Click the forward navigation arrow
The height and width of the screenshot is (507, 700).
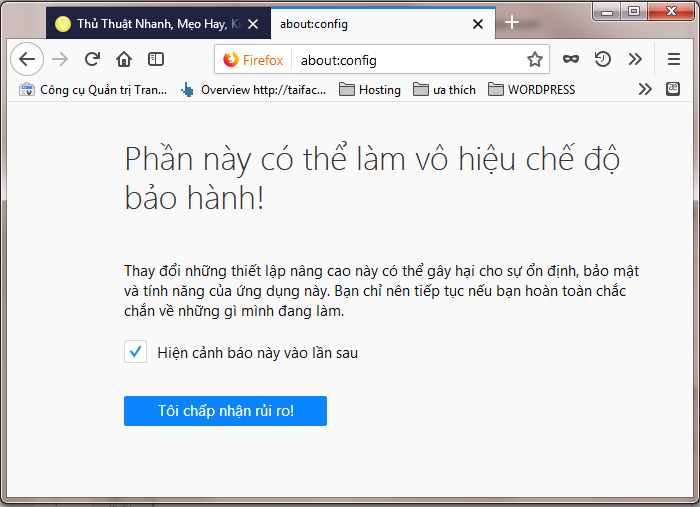60,59
